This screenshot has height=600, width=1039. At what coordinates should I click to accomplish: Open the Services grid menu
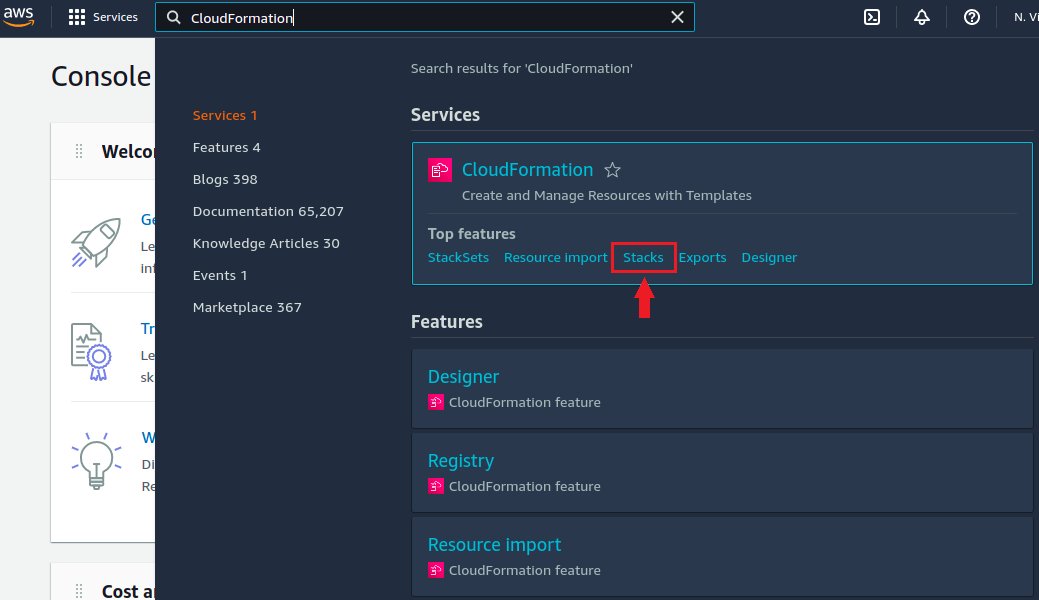[x=103, y=17]
